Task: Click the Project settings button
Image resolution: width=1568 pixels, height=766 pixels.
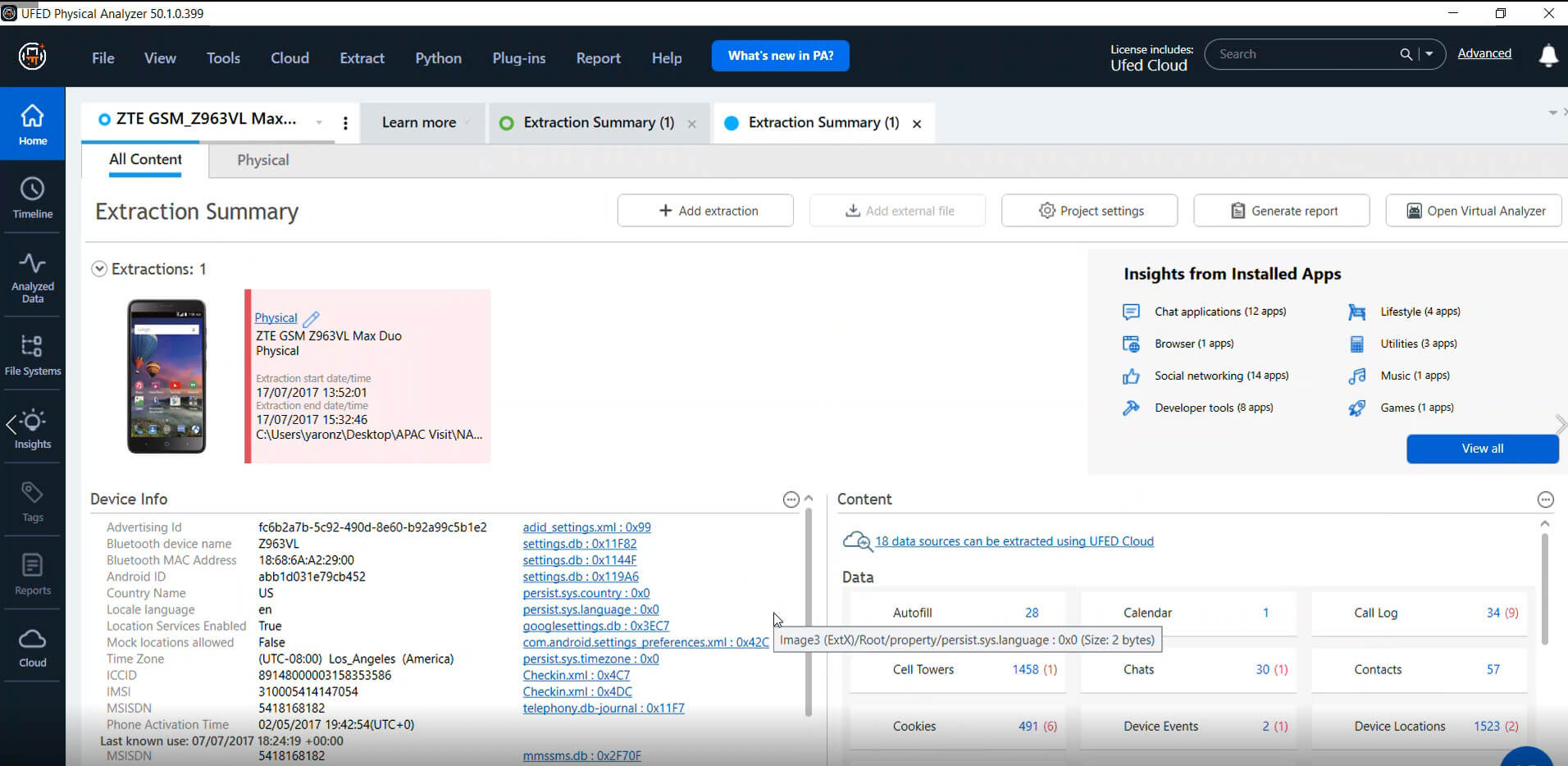Action: 1089,211
